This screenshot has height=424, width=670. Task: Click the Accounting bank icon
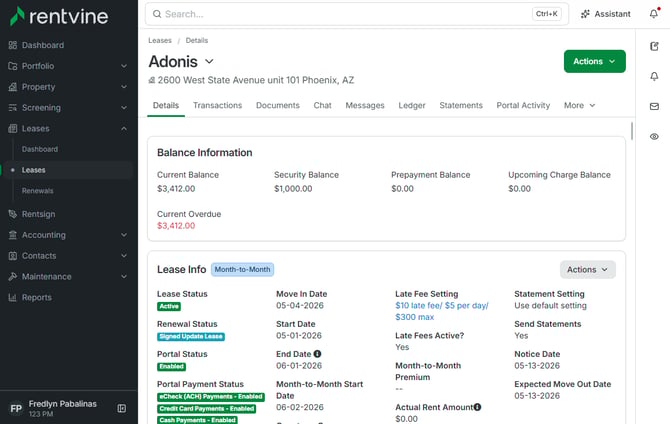click(x=13, y=235)
